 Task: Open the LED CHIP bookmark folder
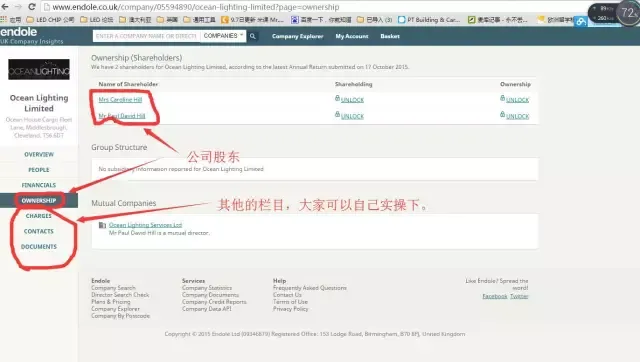coord(50,20)
